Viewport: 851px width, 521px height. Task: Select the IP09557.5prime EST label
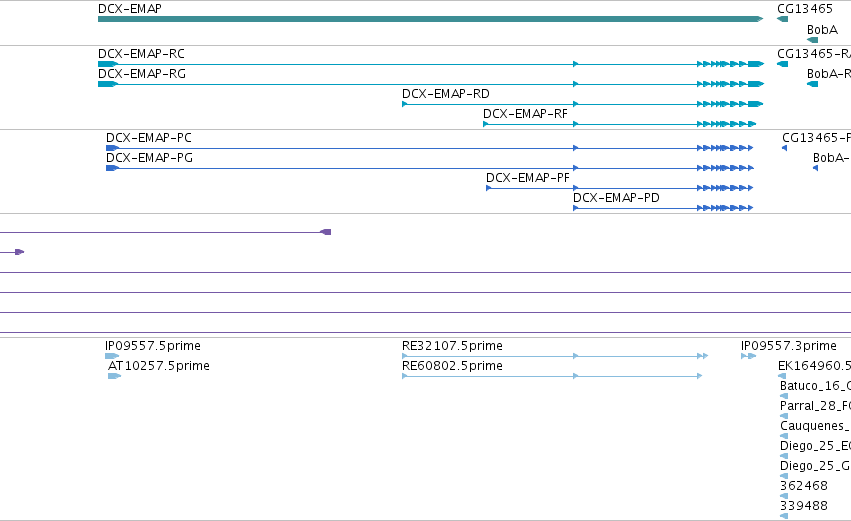(x=153, y=346)
